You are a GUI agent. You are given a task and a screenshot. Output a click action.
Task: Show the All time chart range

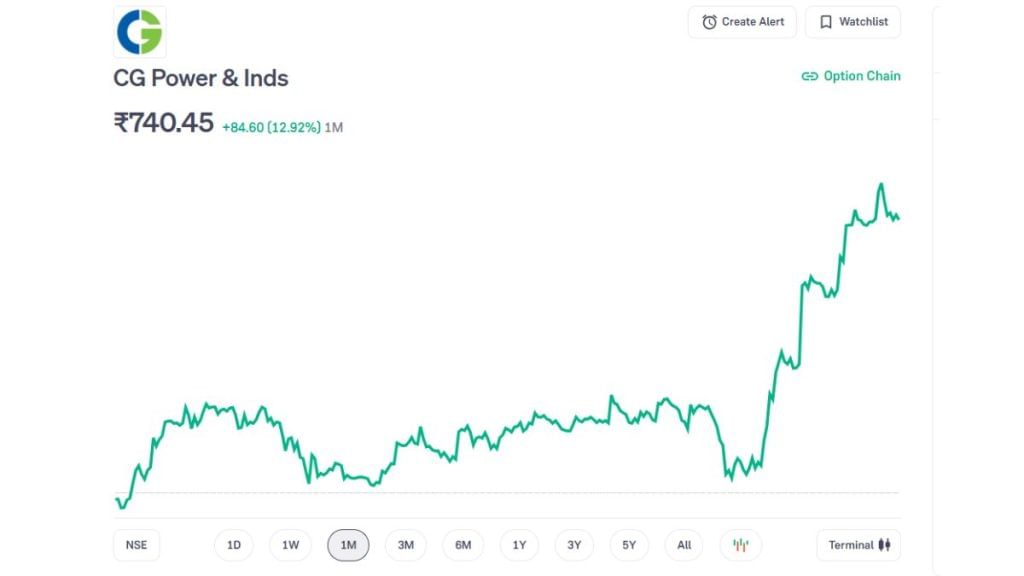tap(684, 545)
